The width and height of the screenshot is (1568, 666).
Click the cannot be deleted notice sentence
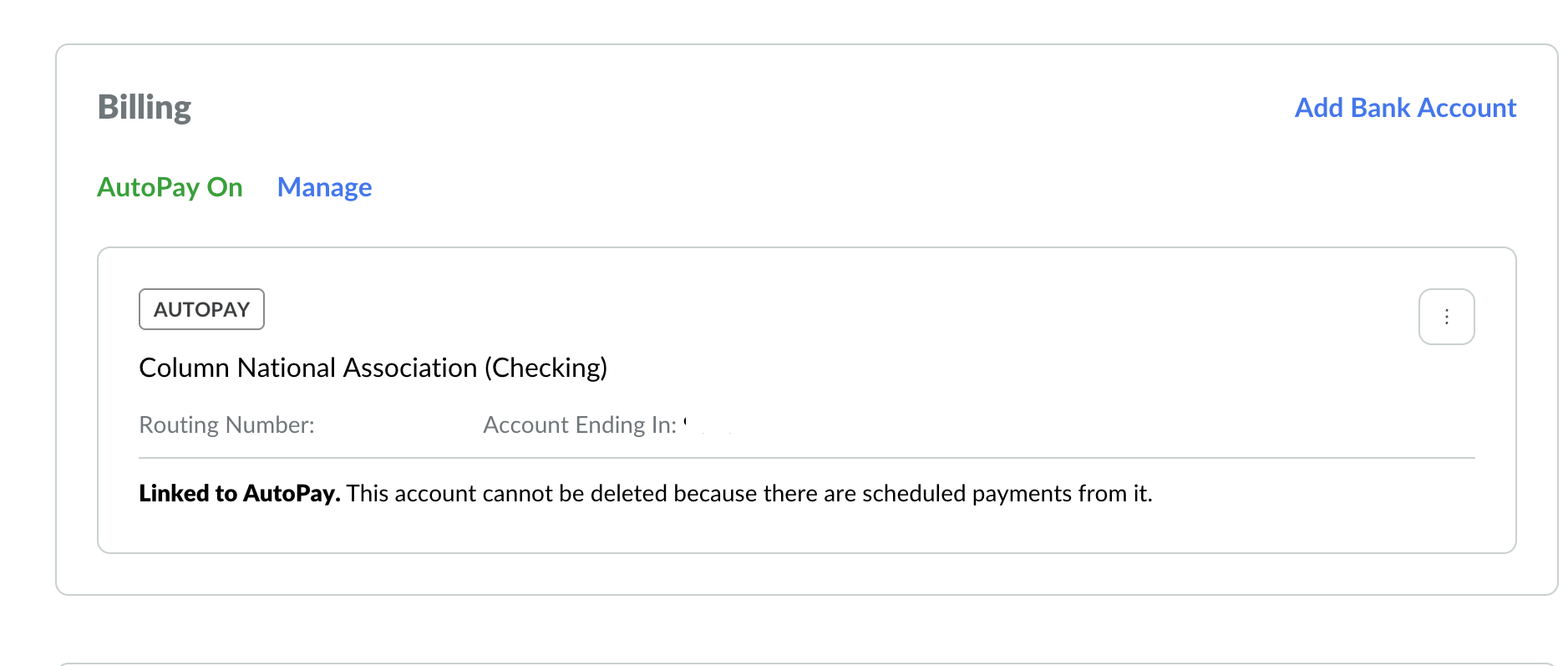click(x=748, y=493)
